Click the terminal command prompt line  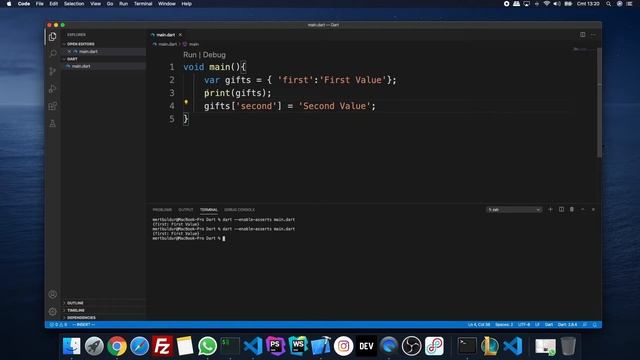[189, 238]
